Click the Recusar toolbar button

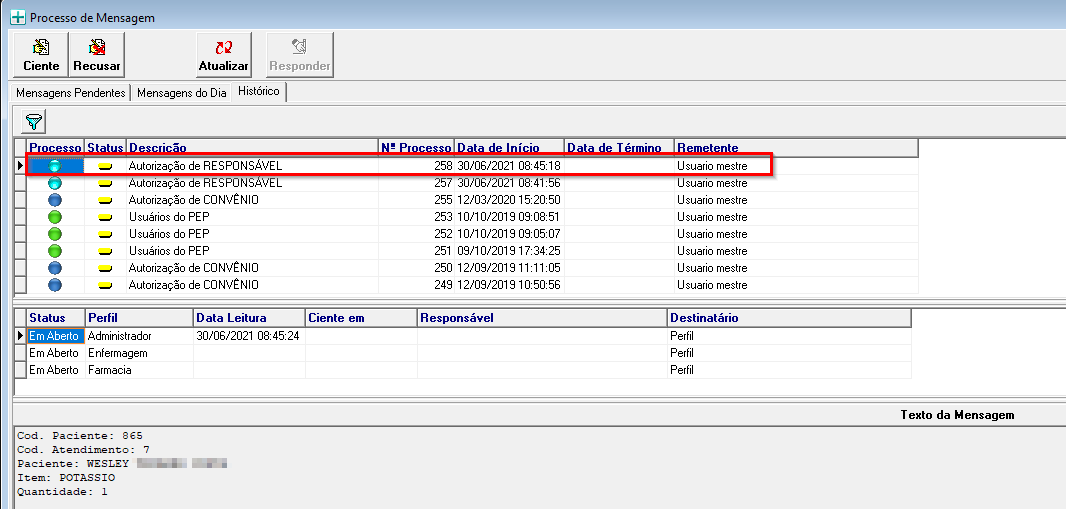point(97,54)
